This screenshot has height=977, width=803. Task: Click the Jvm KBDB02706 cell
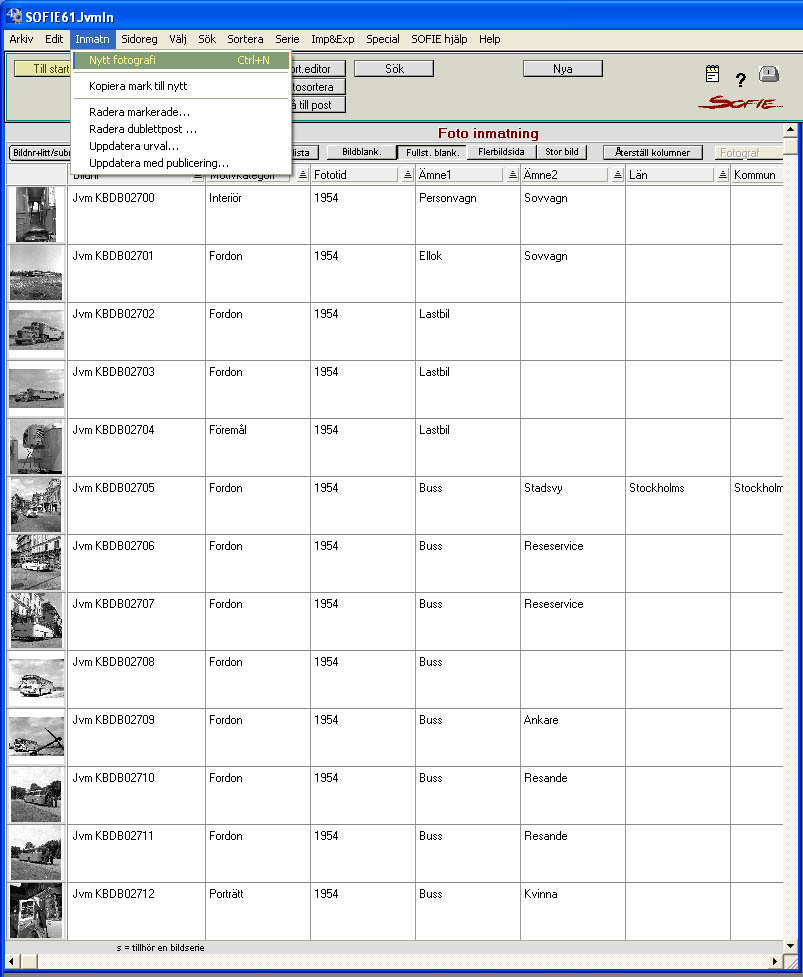coord(136,563)
